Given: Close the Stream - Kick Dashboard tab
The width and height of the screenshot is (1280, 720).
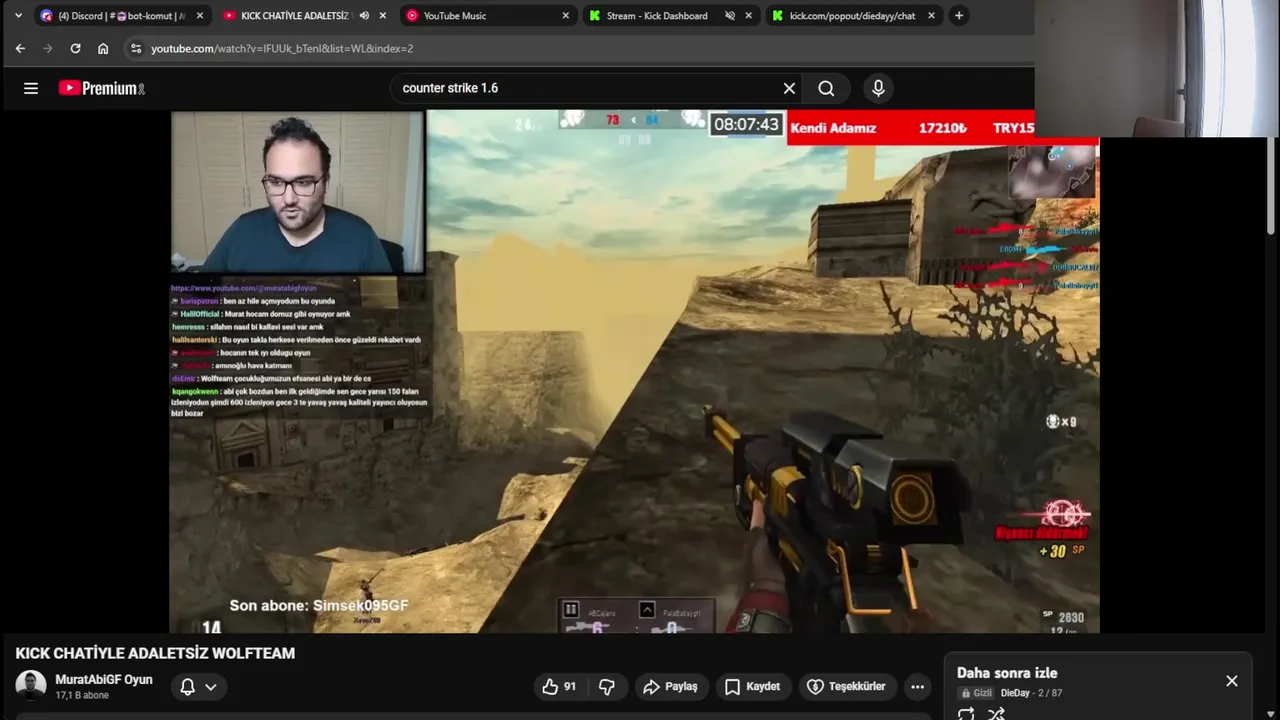Looking at the screenshot, I should pyautogui.click(x=748, y=16).
